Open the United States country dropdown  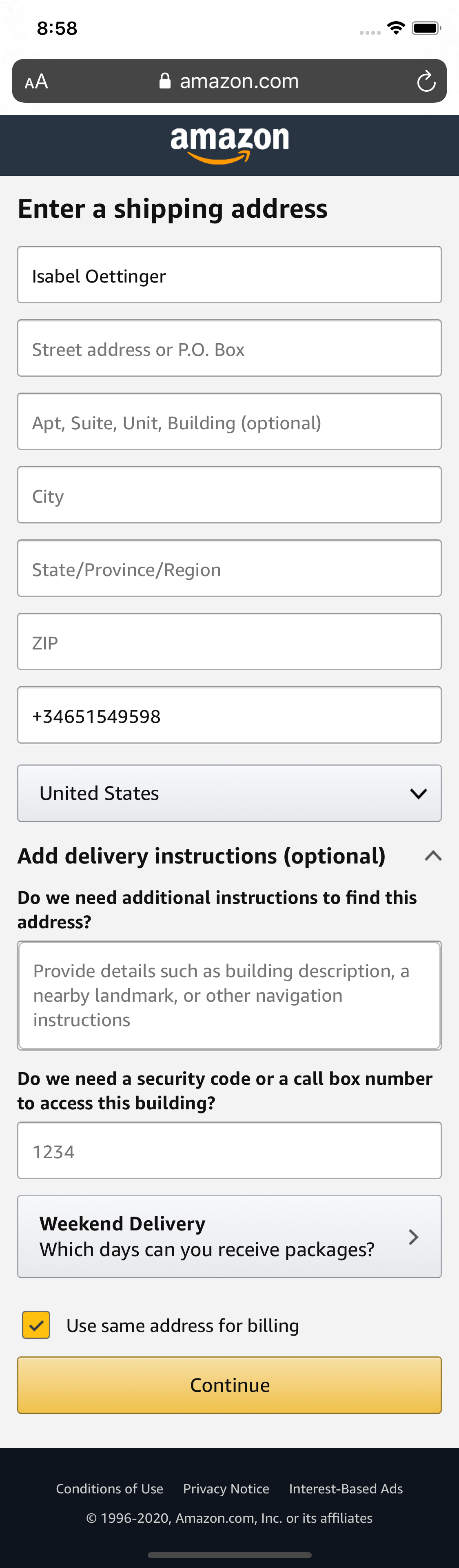pyautogui.click(x=229, y=793)
